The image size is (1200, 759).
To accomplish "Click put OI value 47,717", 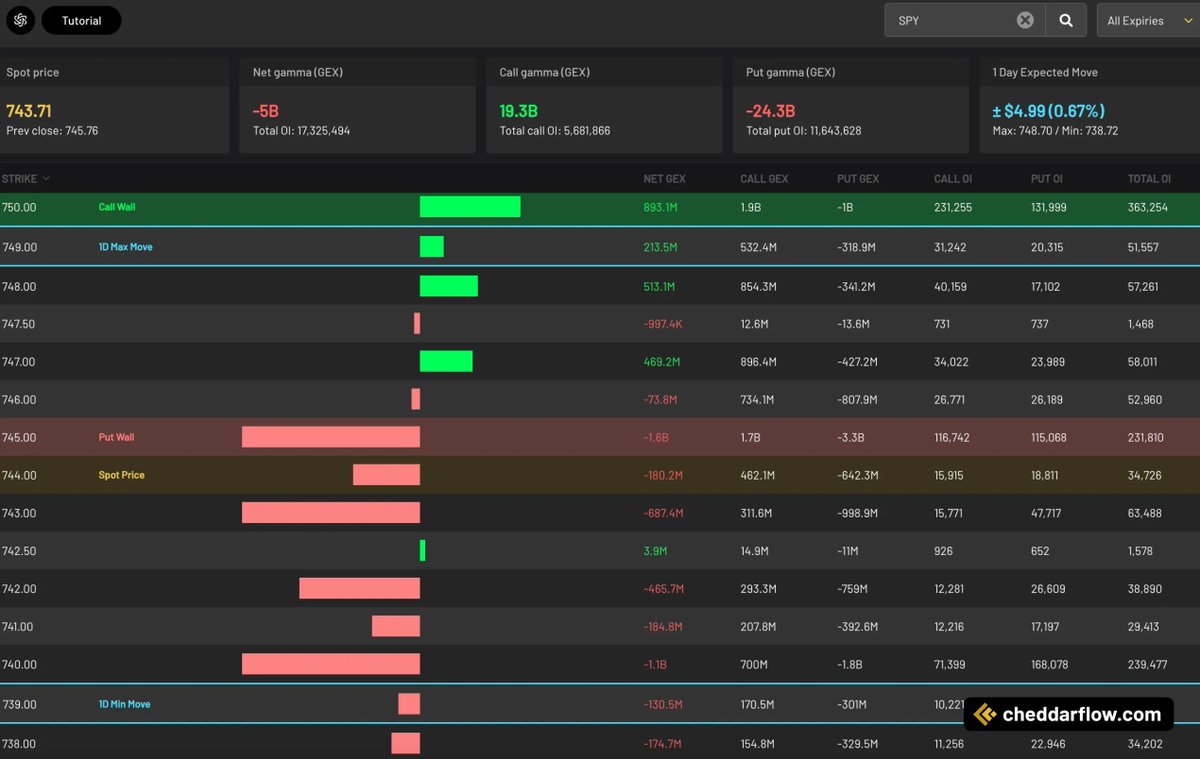I will [x=1047, y=513].
